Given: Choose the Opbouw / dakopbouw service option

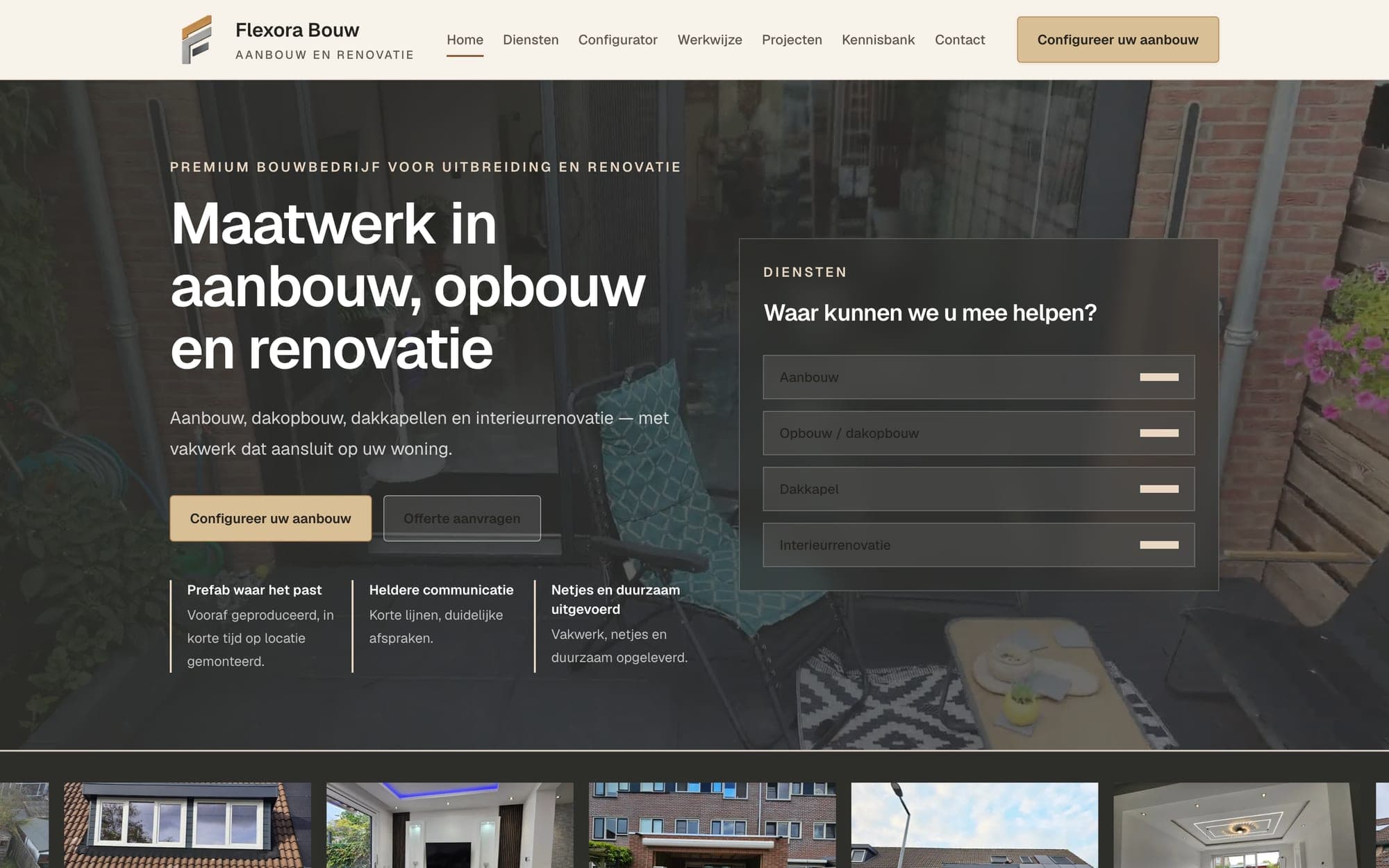Looking at the screenshot, I should [979, 433].
